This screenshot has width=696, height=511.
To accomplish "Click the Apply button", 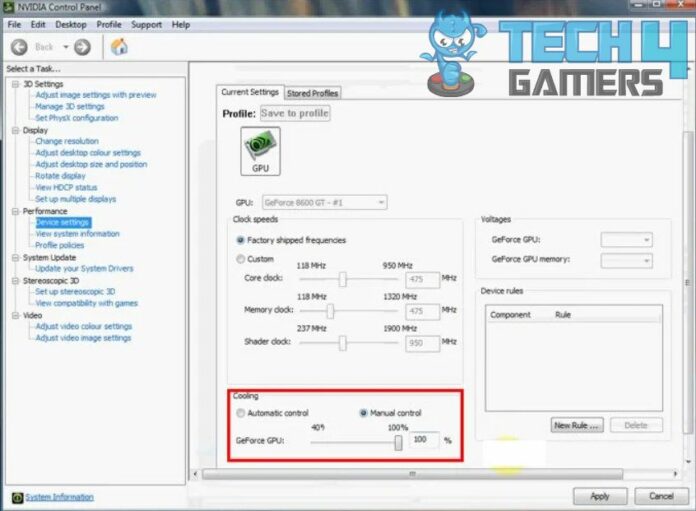I will click(x=600, y=496).
